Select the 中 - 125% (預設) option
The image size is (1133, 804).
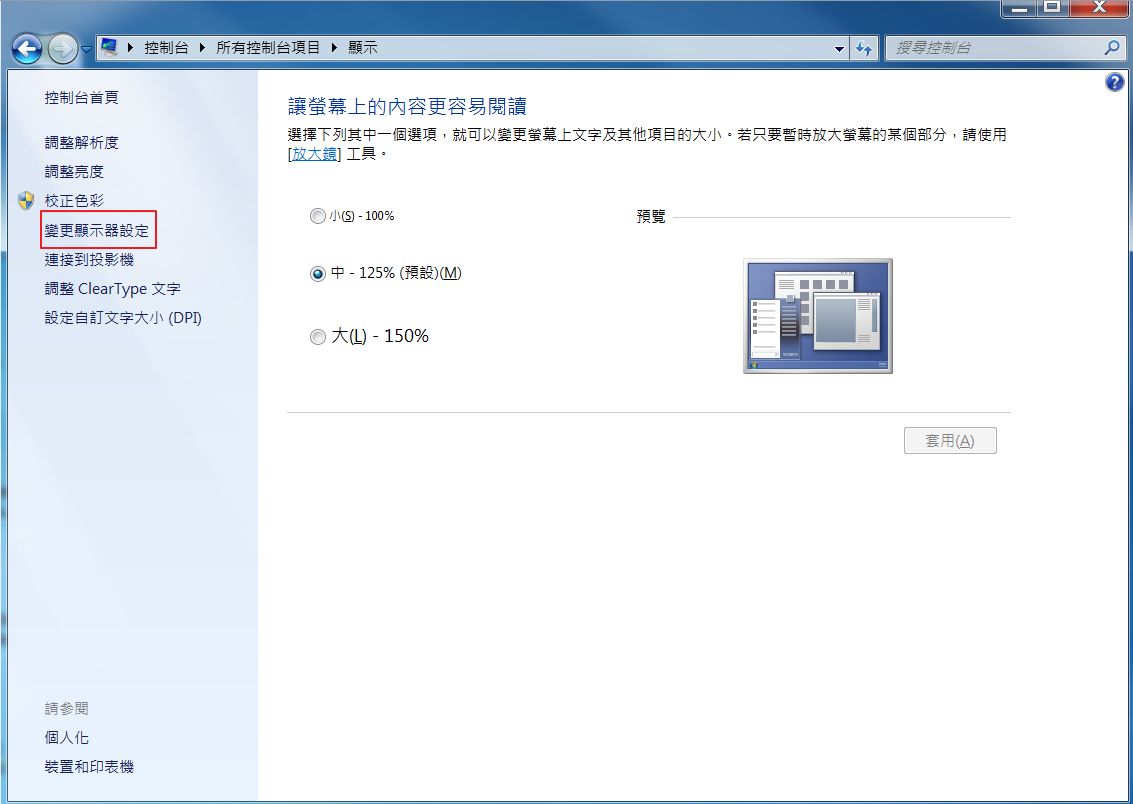pos(318,274)
